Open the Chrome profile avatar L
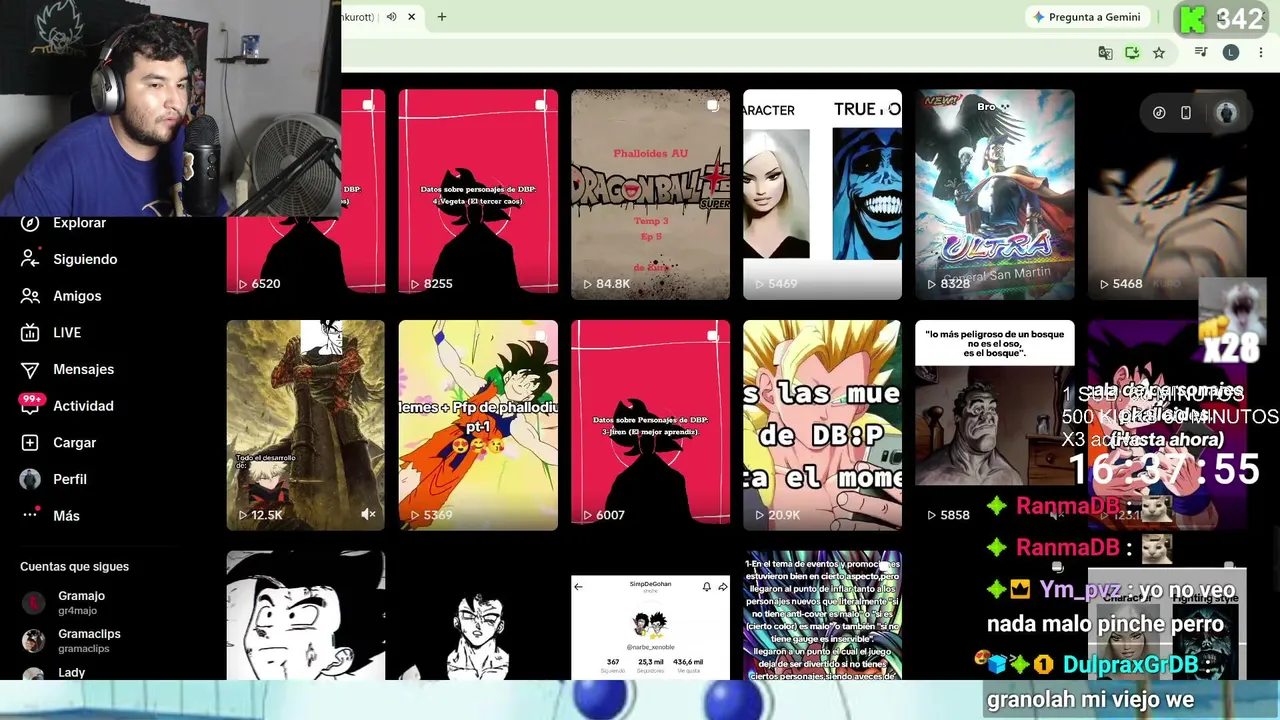Viewport: 1280px width, 720px height. (1231, 53)
